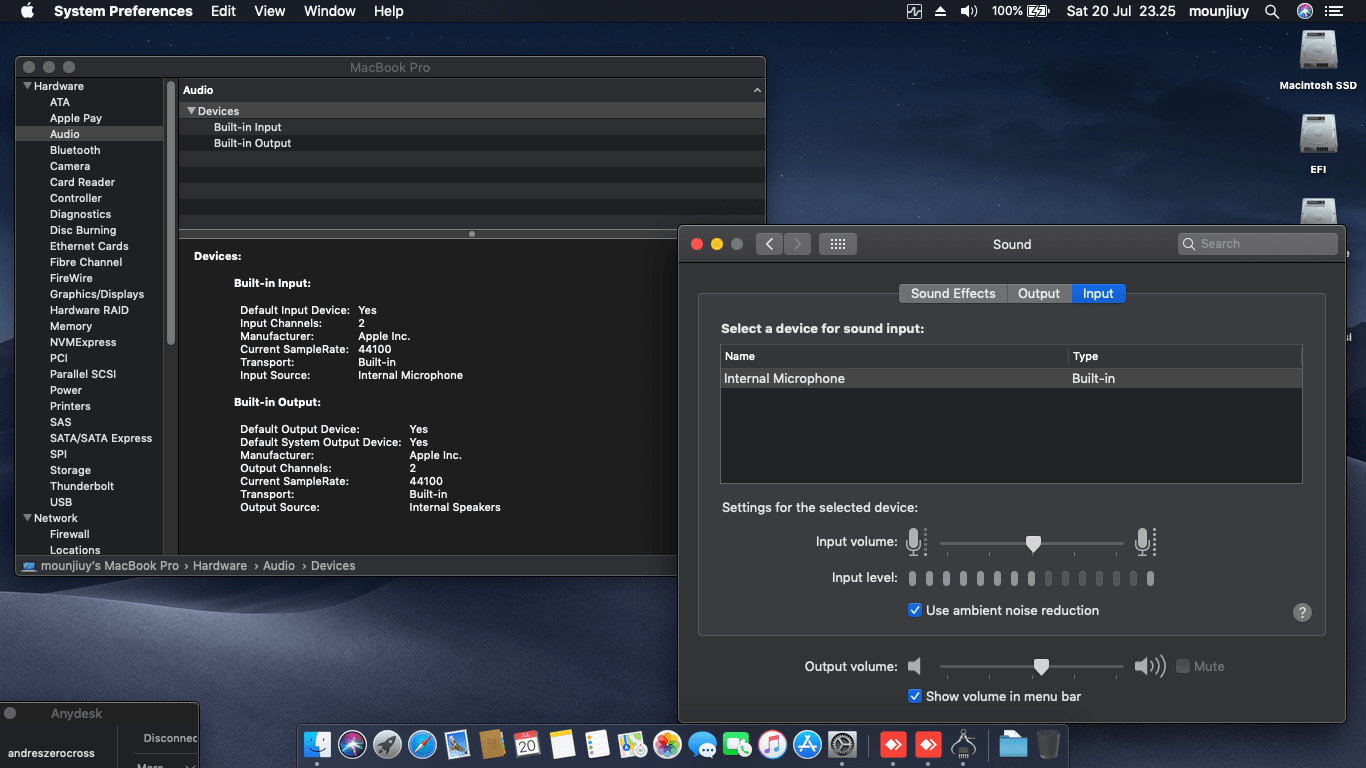Click System Information chip icon in the Dock
Image resolution: width=1366 pixels, height=768 pixels.
point(963,744)
